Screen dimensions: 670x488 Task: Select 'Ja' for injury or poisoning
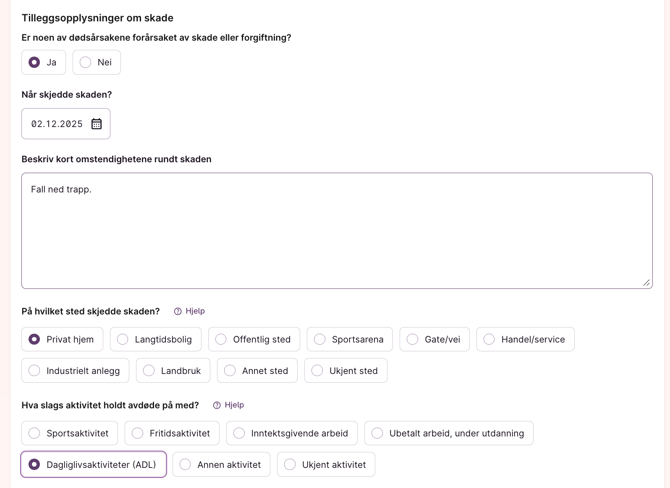[x=35, y=63]
